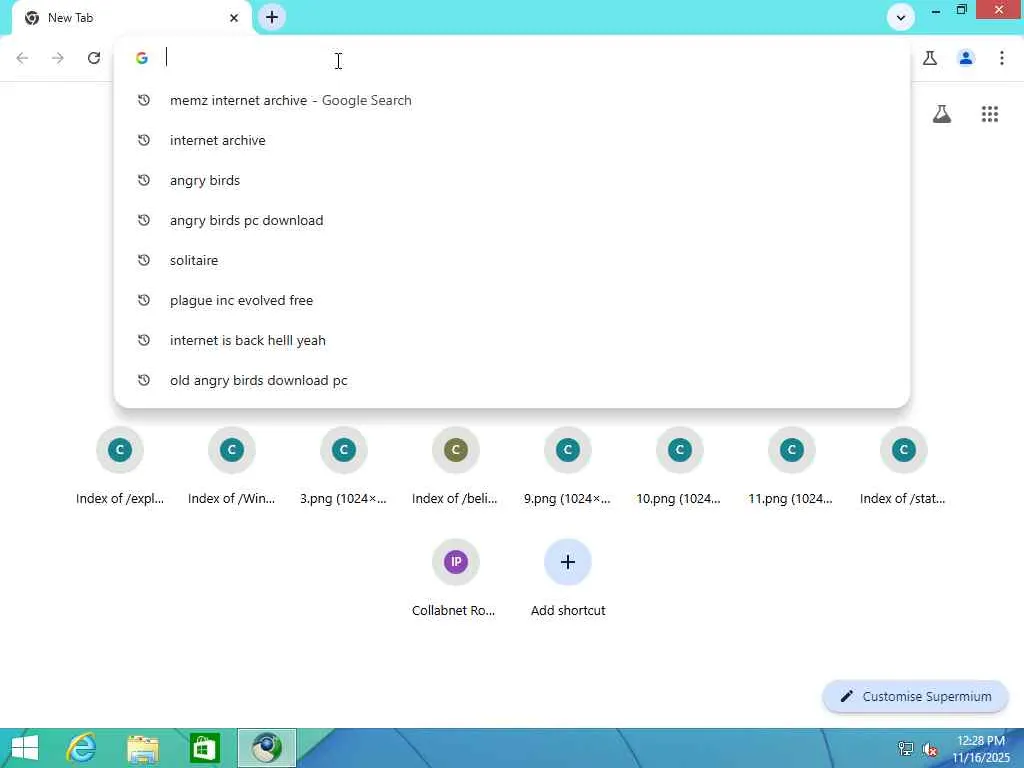
Task: Minimize the browser window
Action: coord(936,10)
